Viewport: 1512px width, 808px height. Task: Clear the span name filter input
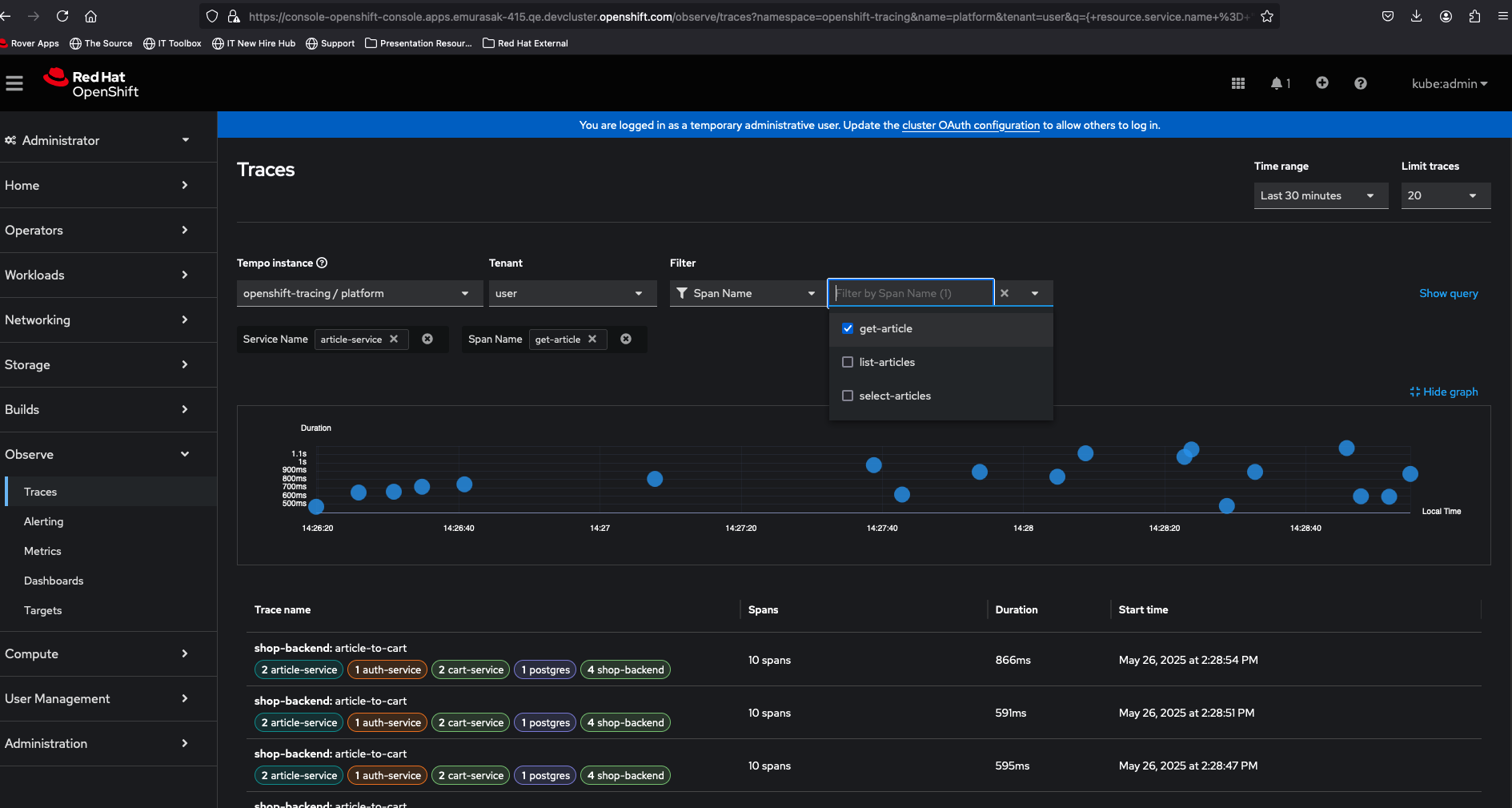pyautogui.click(x=1005, y=293)
